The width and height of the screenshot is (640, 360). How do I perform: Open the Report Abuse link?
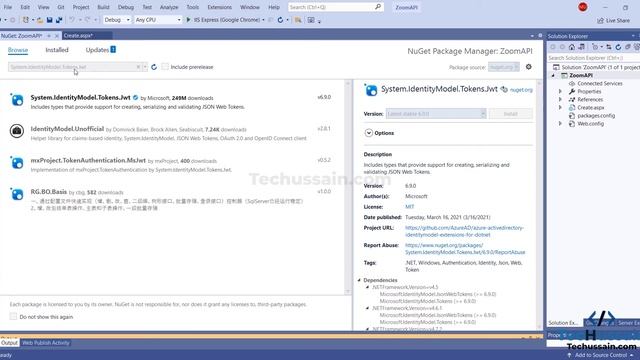click(465, 249)
